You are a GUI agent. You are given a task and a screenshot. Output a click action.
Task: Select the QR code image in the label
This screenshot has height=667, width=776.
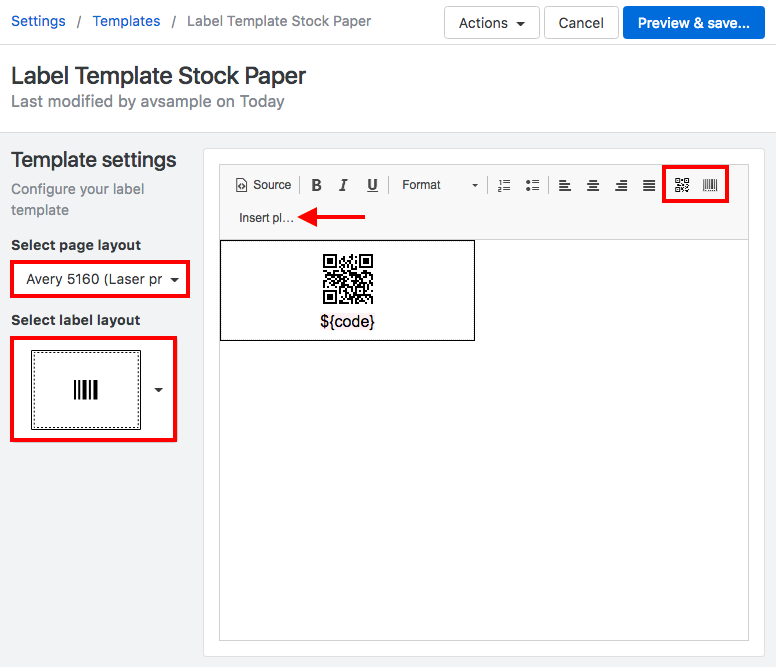[347, 279]
